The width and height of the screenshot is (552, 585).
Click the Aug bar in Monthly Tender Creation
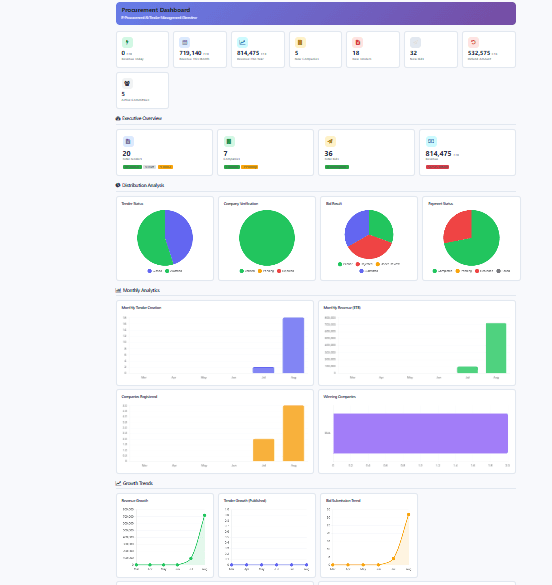(293, 345)
